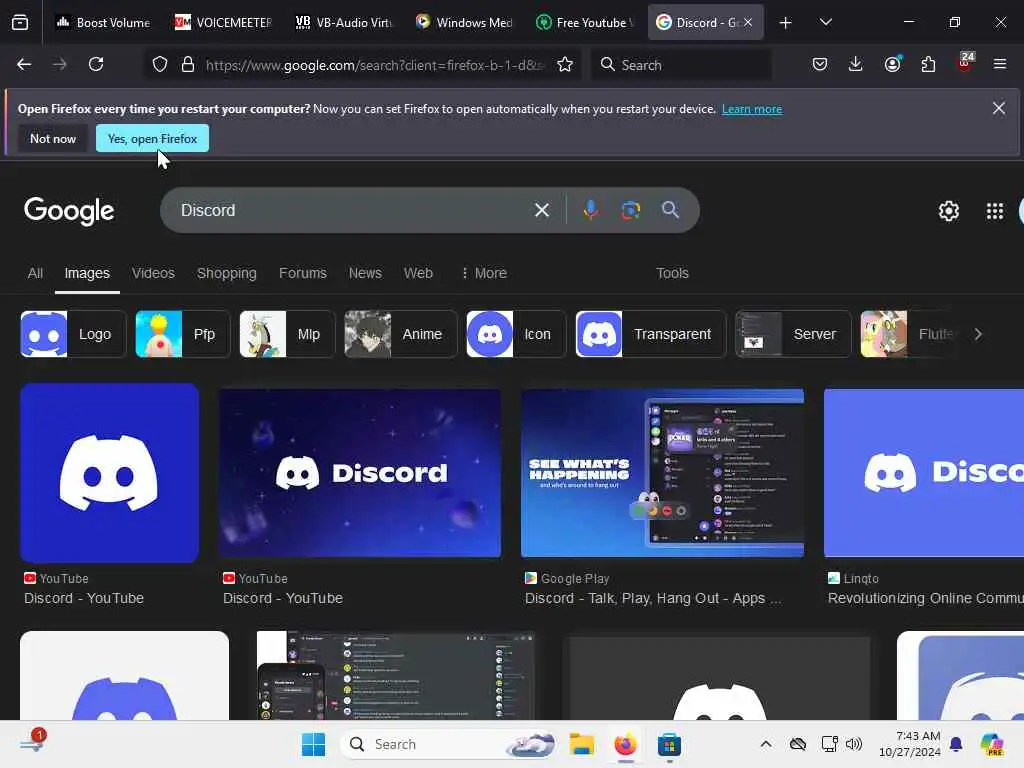
Task: Clear the Discord search query
Action: tap(541, 210)
